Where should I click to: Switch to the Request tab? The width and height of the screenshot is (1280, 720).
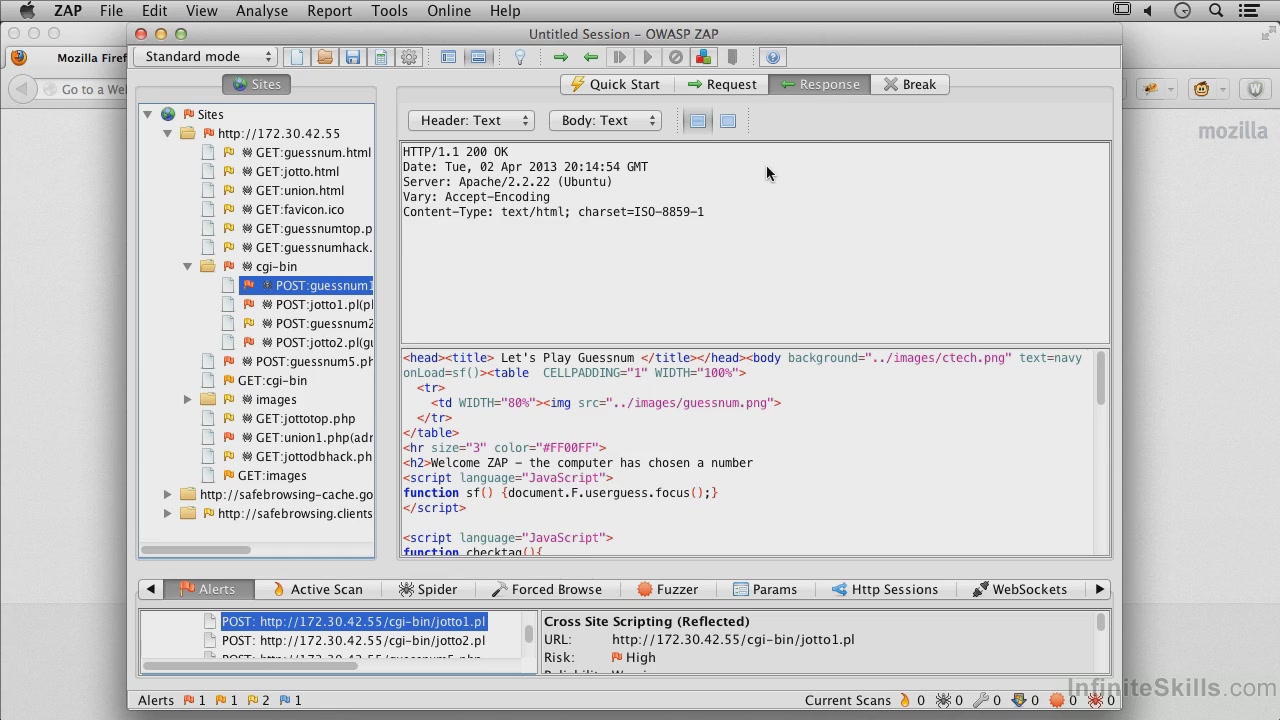[x=721, y=85]
